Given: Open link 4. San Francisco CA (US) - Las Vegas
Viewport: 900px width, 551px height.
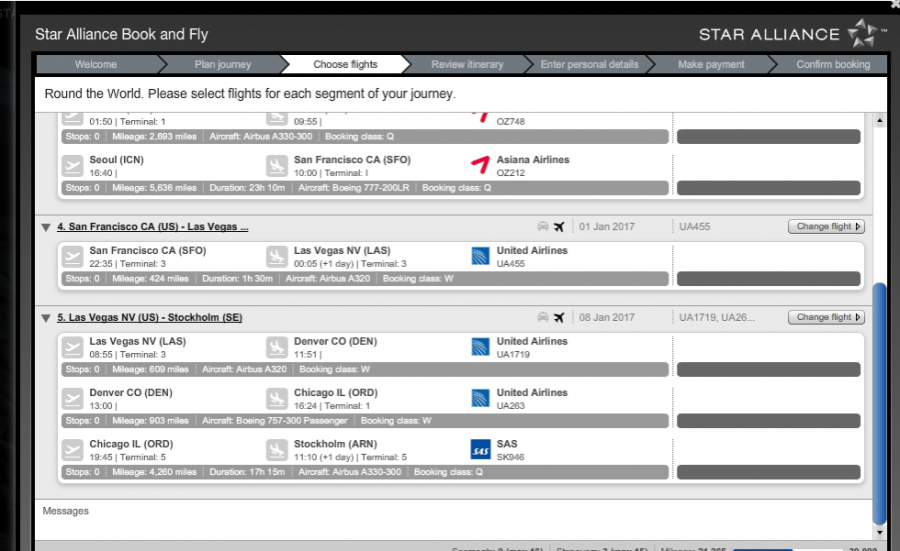Looking at the screenshot, I should tap(153, 227).
